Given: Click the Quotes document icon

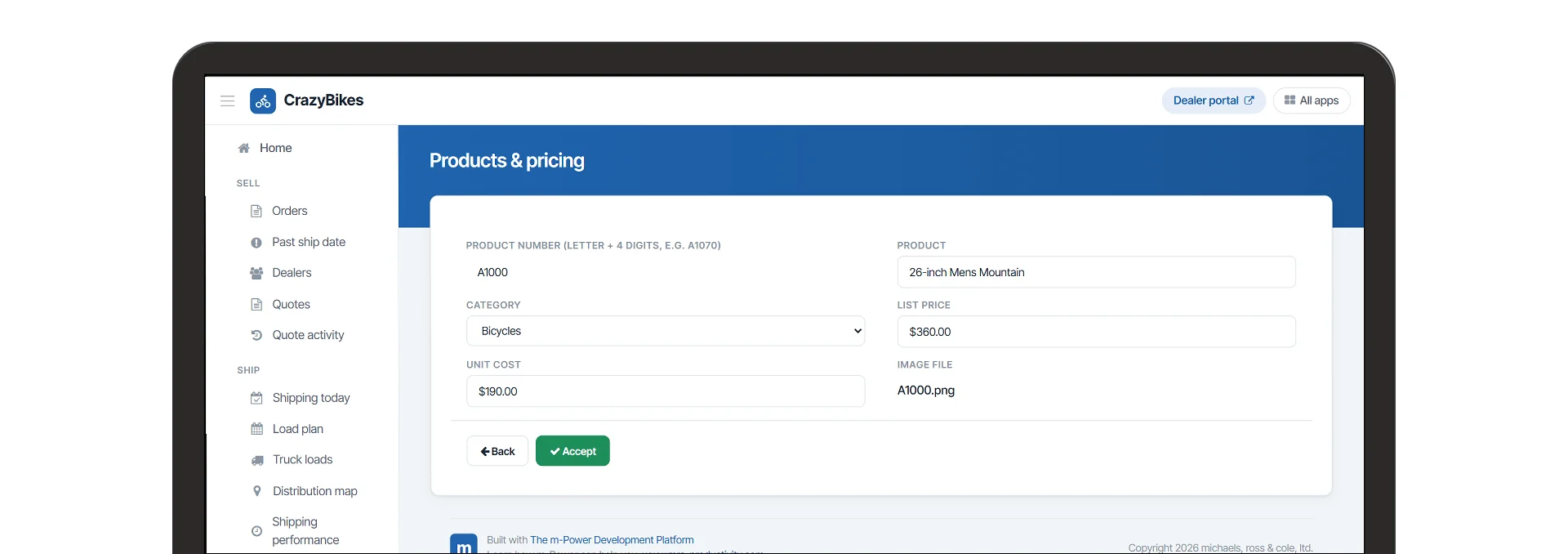Looking at the screenshot, I should pos(256,305).
